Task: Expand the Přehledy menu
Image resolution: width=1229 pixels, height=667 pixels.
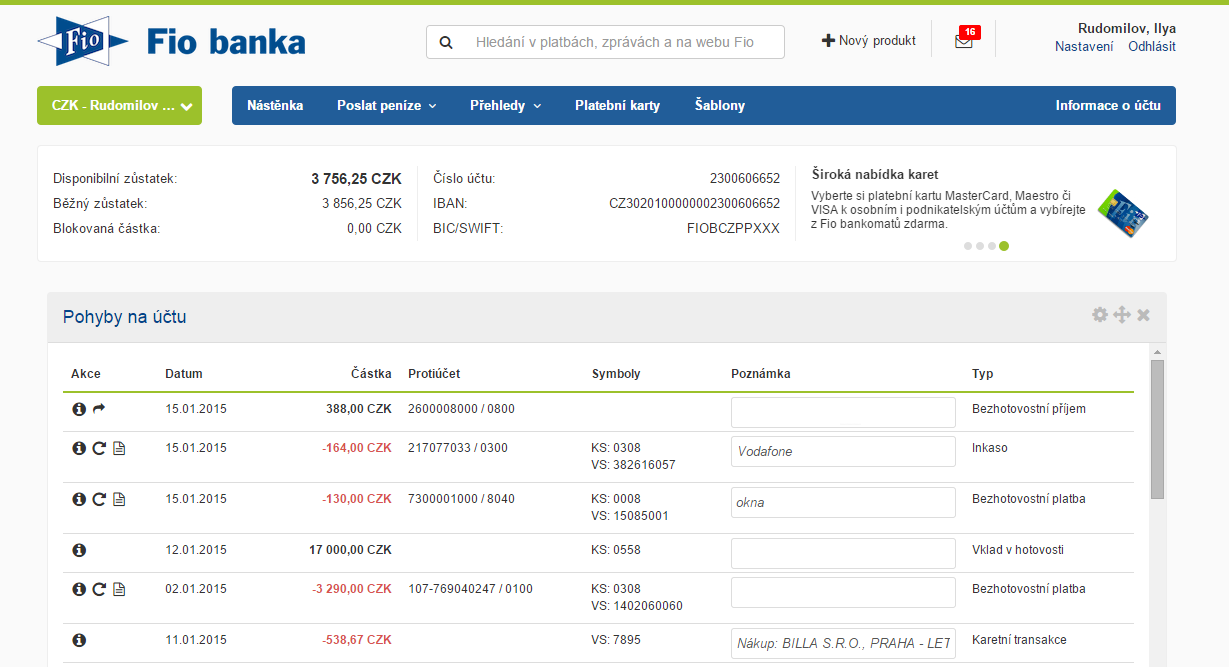Action: point(505,105)
